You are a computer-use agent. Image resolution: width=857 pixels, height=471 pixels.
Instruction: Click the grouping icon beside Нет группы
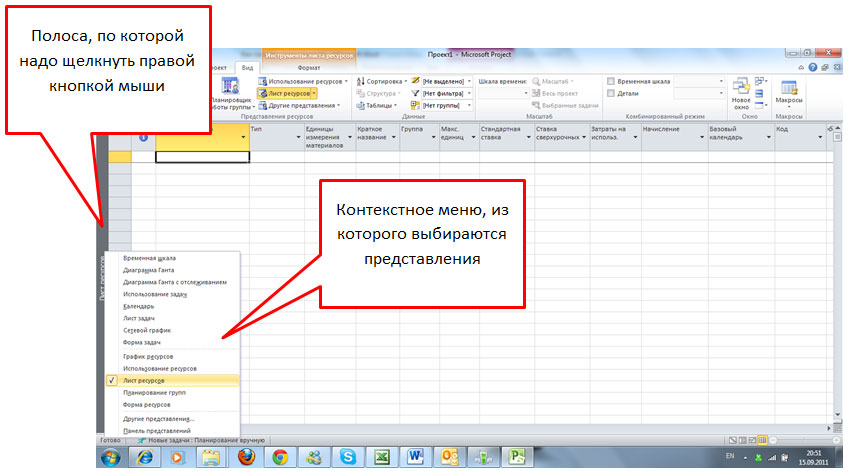(x=415, y=105)
